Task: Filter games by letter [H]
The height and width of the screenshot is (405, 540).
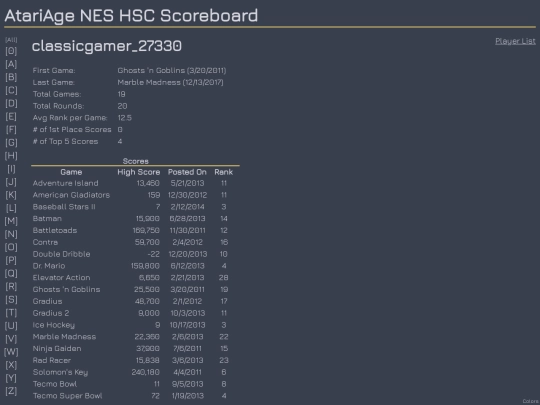Action: 11,156
